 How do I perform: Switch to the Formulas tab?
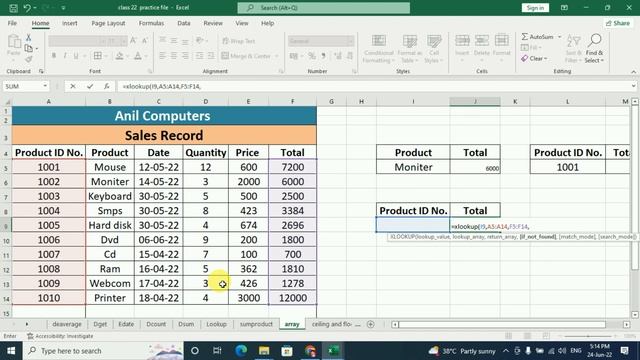[x=151, y=23]
